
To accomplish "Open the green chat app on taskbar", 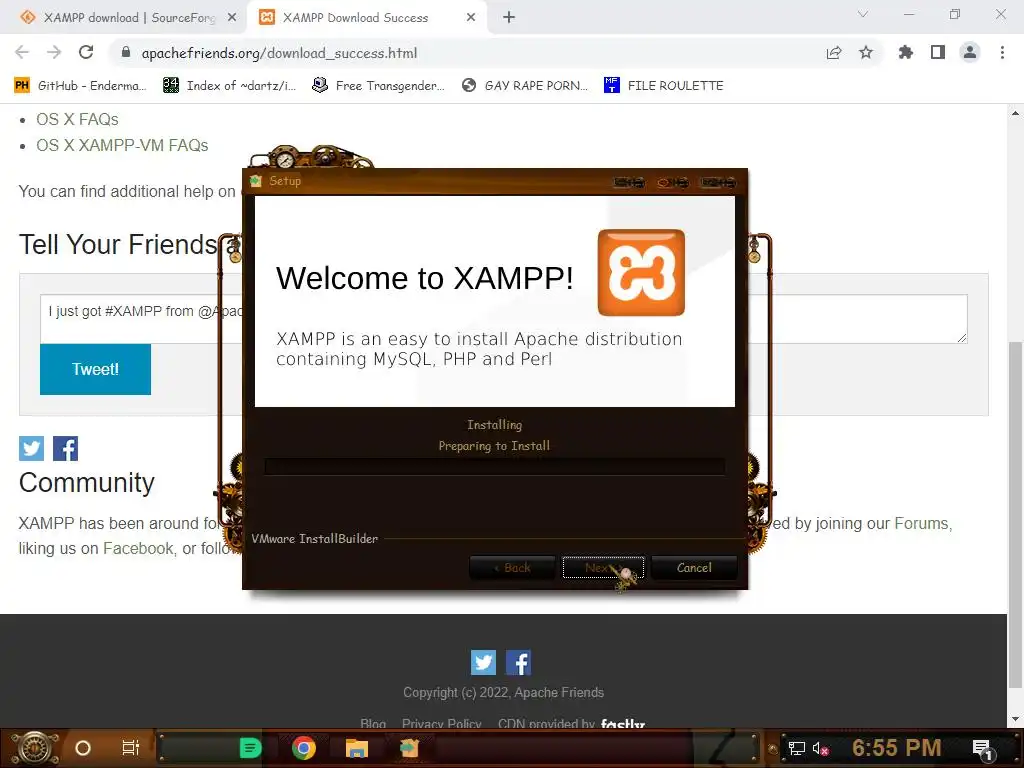I will [x=250, y=748].
